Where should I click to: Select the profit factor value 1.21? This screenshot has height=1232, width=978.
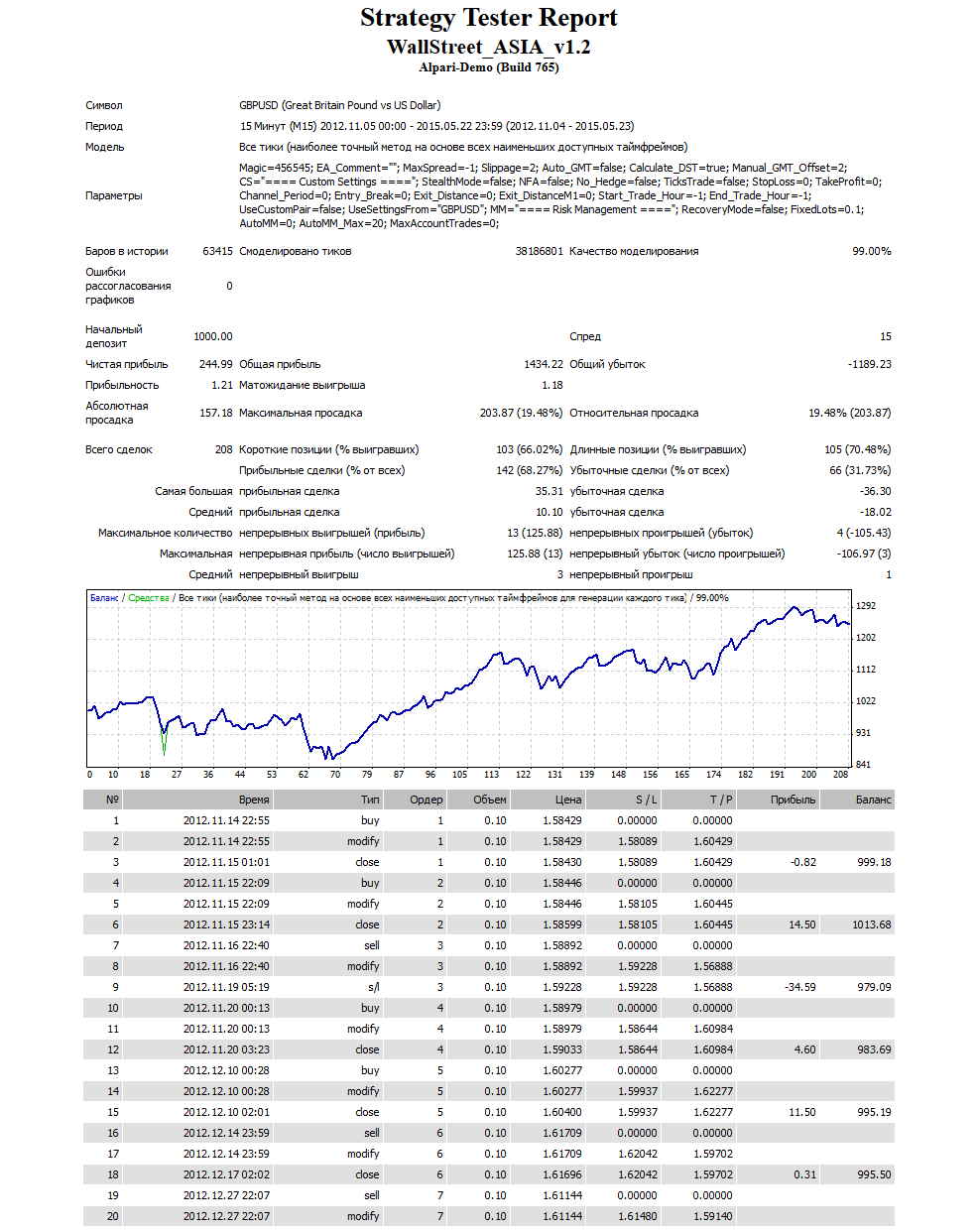pos(222,385)
